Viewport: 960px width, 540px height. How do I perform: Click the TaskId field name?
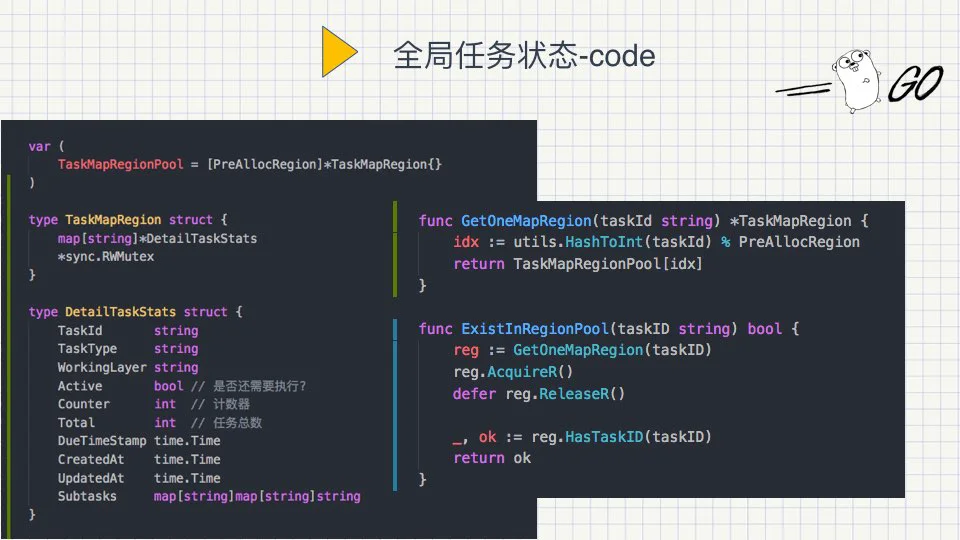(80, 331)
